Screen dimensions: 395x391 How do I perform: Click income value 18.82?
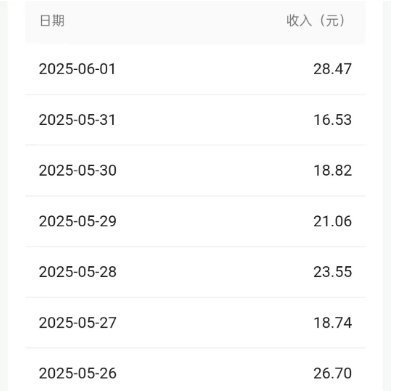(x=333, y=170)
